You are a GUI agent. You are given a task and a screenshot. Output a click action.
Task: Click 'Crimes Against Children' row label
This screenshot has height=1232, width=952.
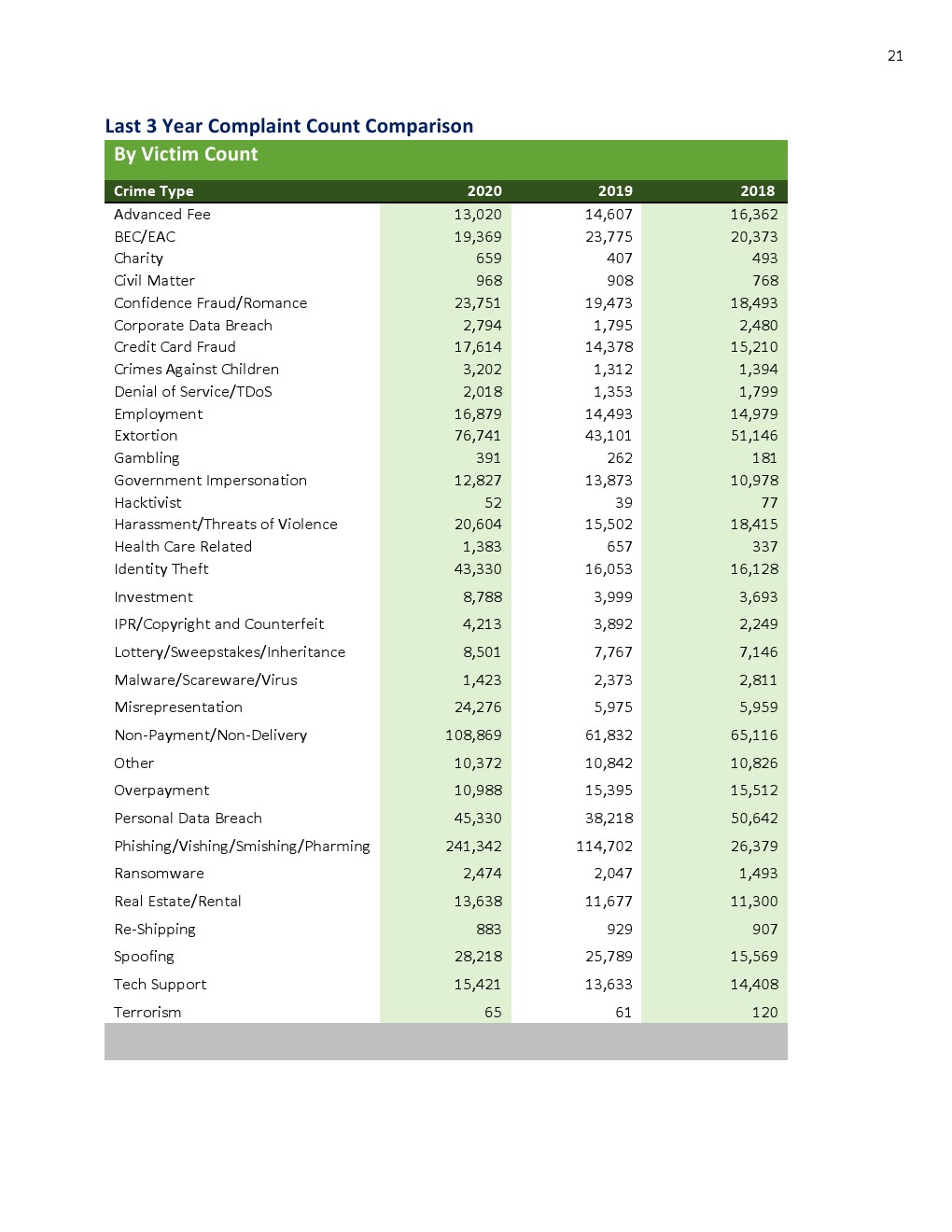[196, 370]
